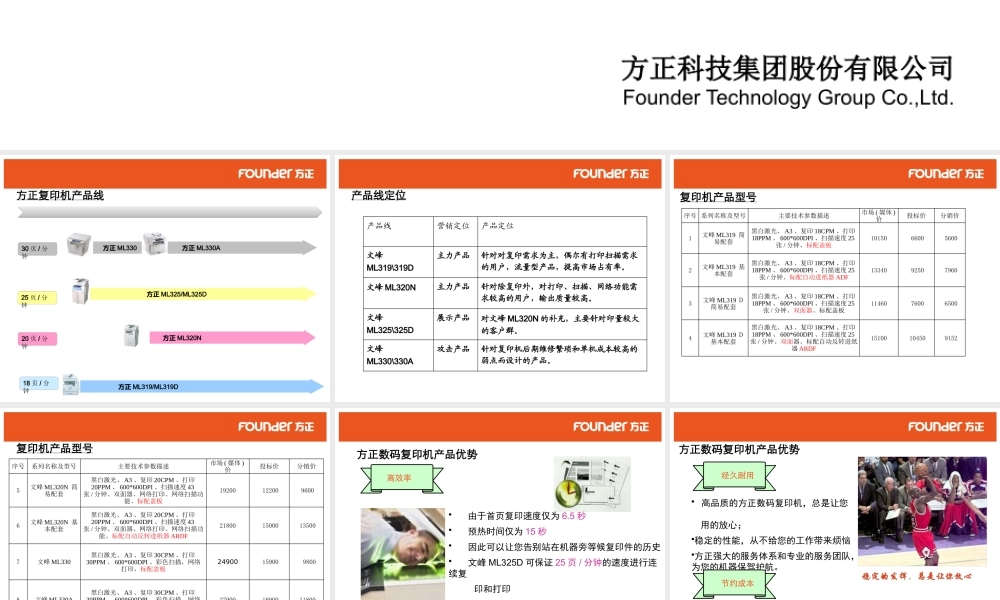Click the small copier beside ML319/ML319D arrow

[70, 384]
